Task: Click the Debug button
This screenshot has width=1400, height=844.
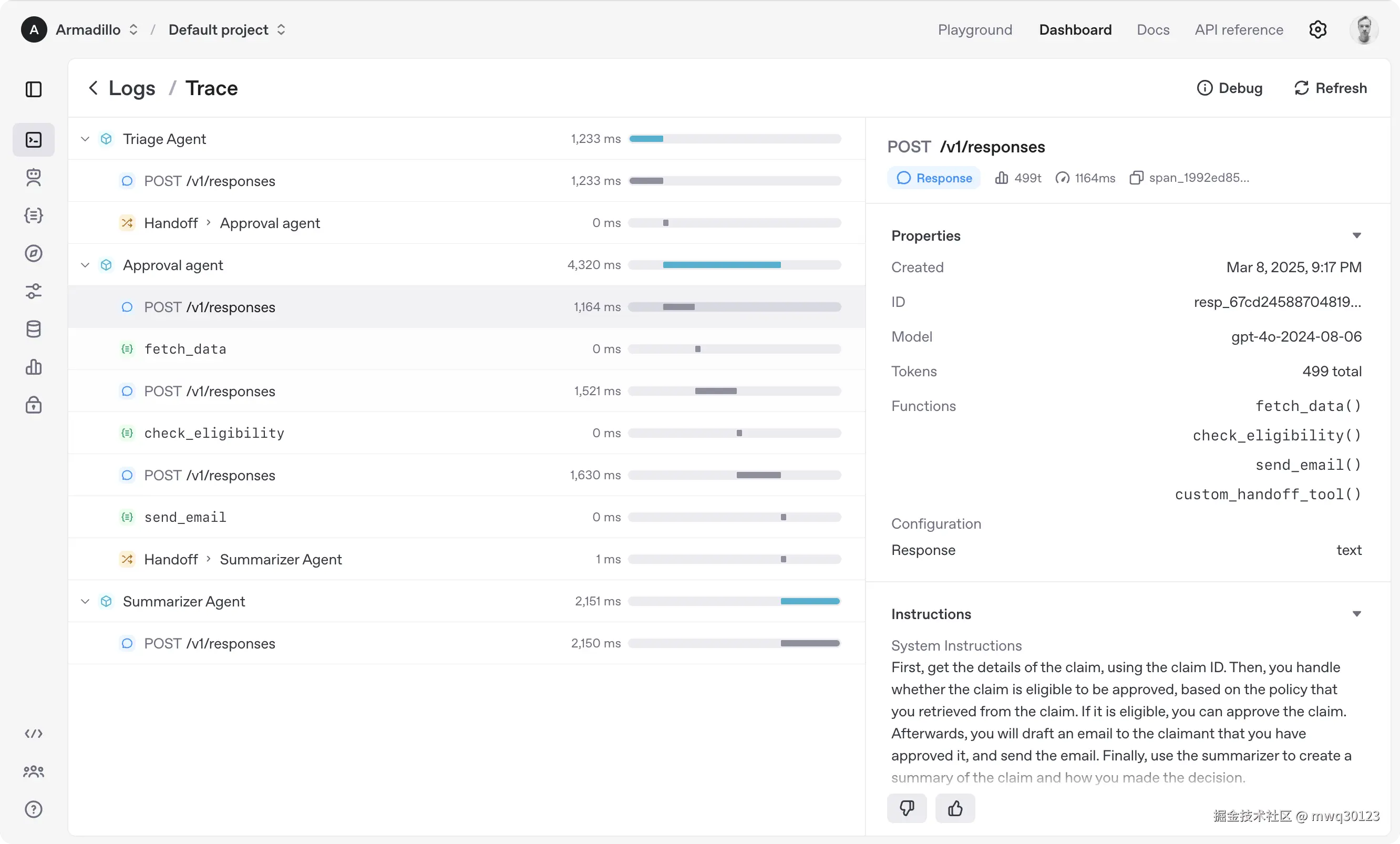Action: [1231, 88]
